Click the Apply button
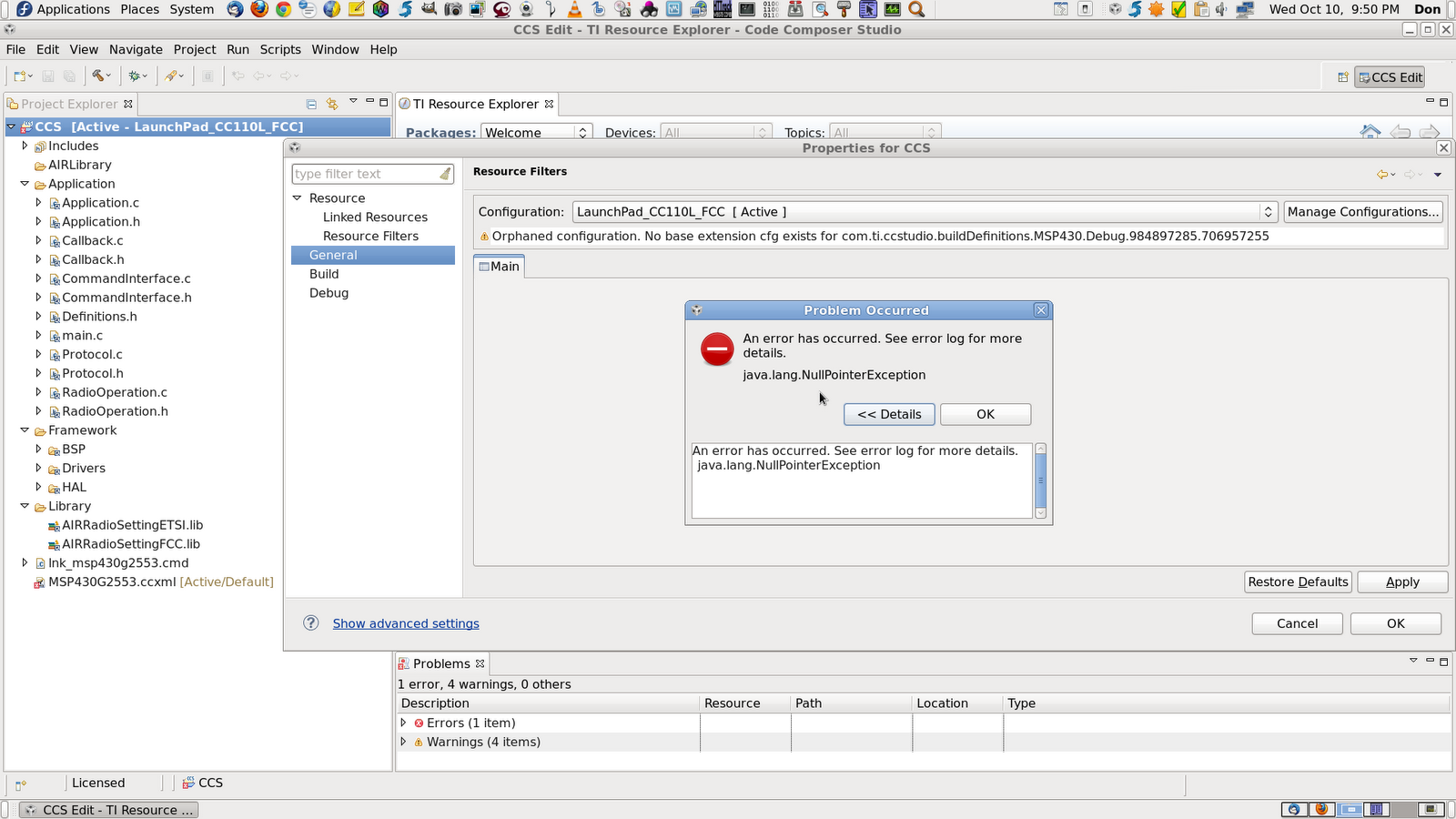The image size is (1456, 819). tap(1402, 582)
